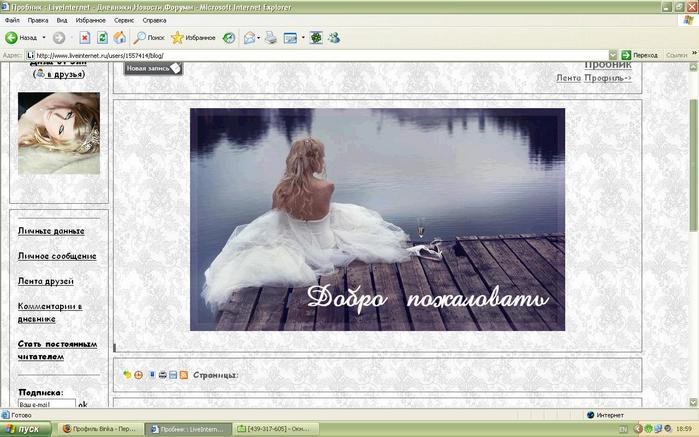Viewport: 699px width, 437px height.
Task: Click the page favicon in address bar
Action: [x=30, y=55]
